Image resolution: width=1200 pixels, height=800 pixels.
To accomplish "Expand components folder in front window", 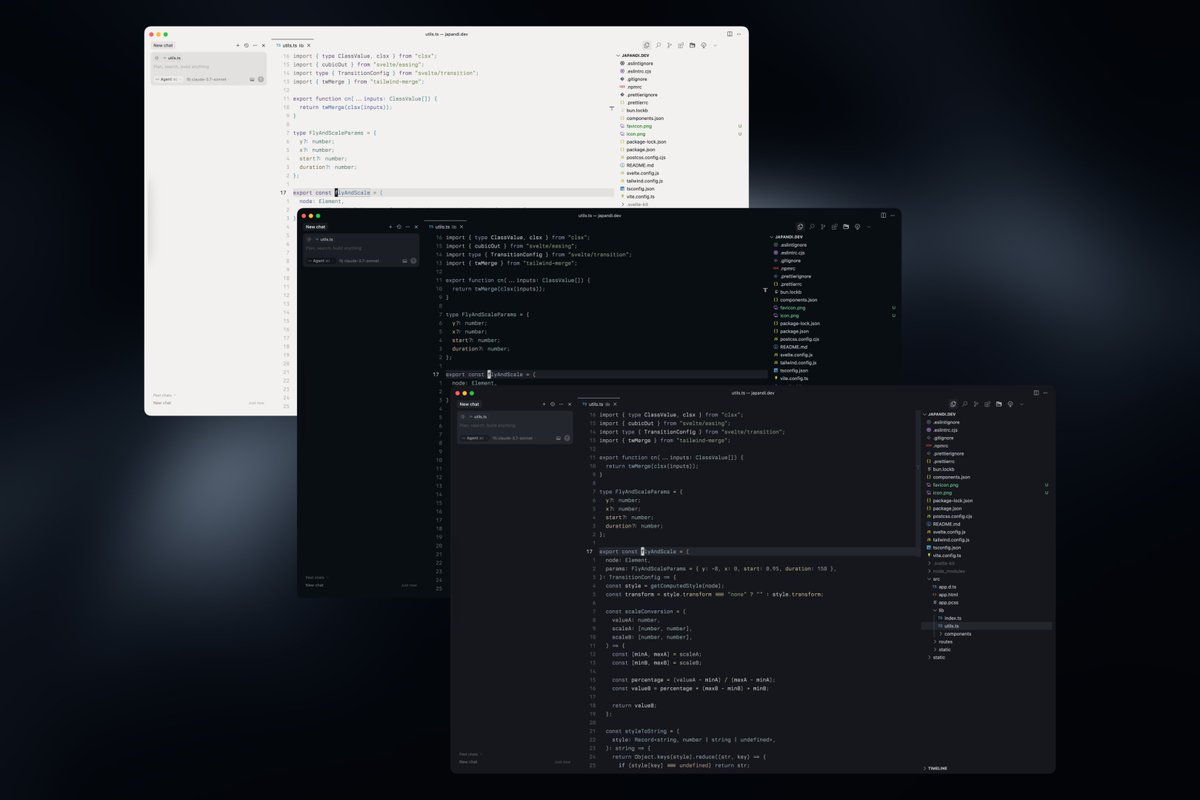I will coord(957,634).
